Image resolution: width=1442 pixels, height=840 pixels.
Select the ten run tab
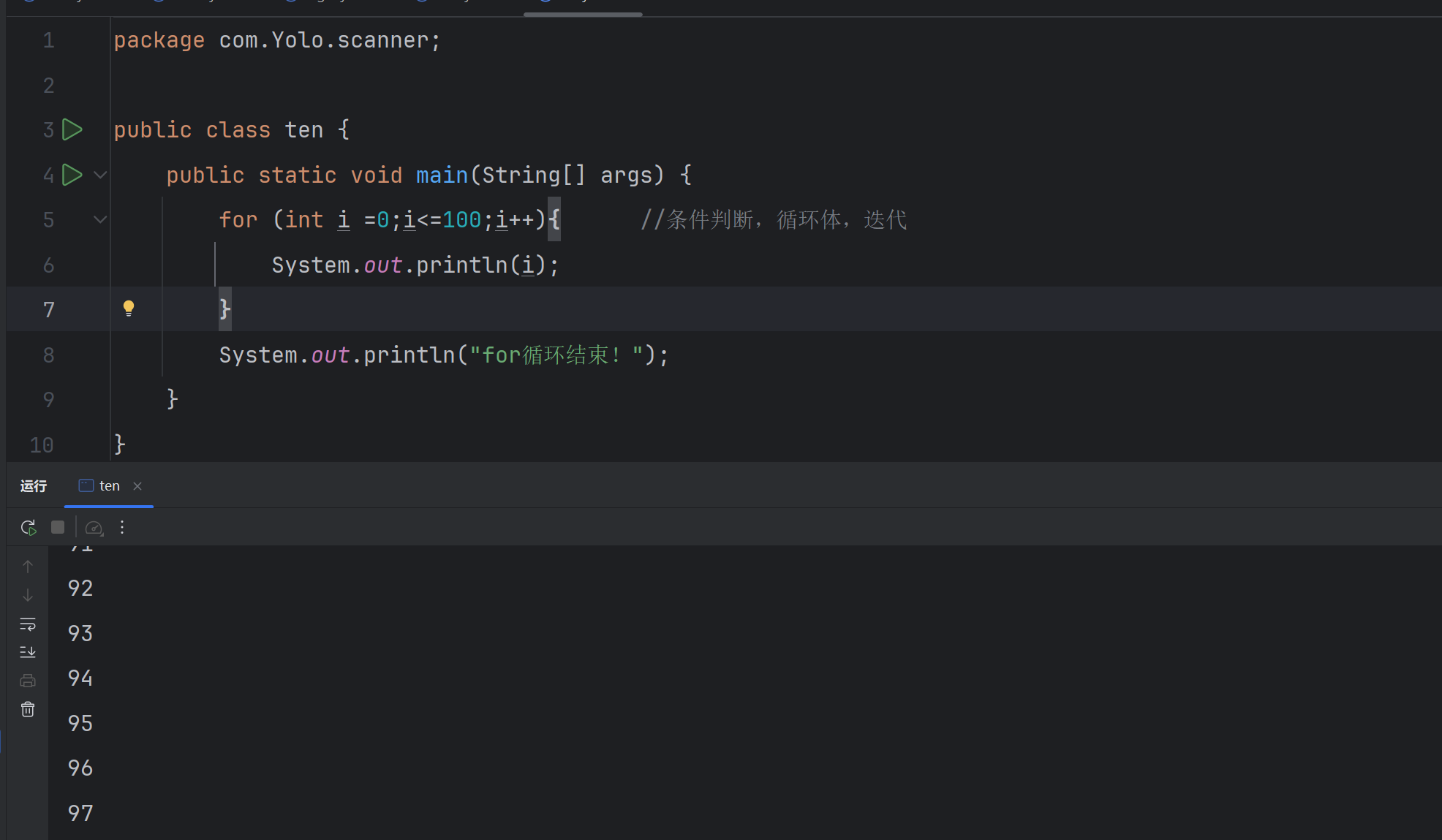109,486
